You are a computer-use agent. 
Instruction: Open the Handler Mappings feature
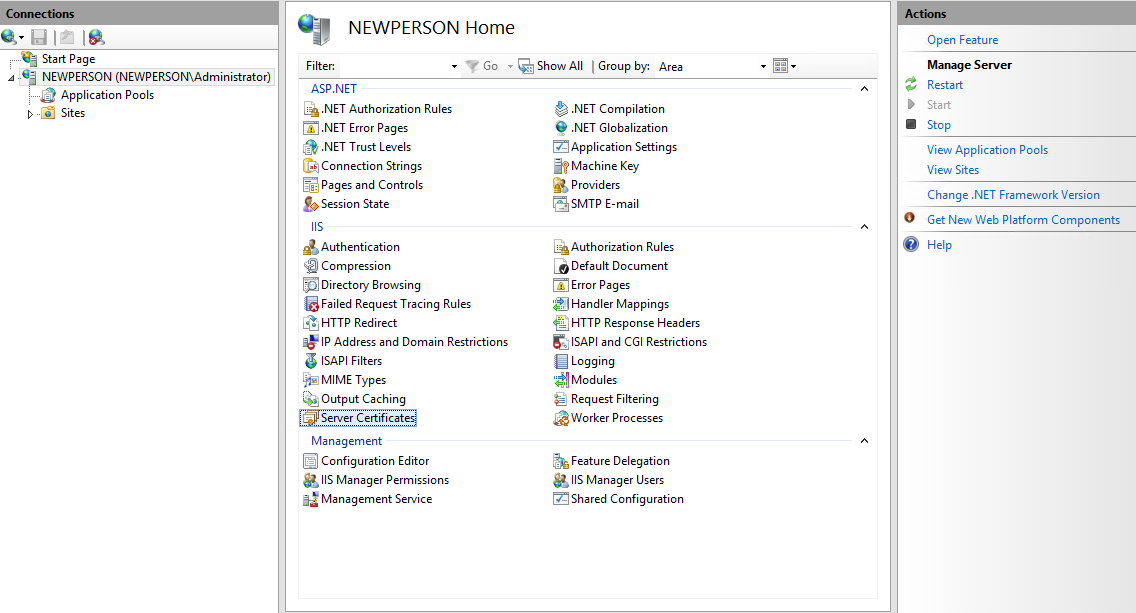(x=620, y=303)
